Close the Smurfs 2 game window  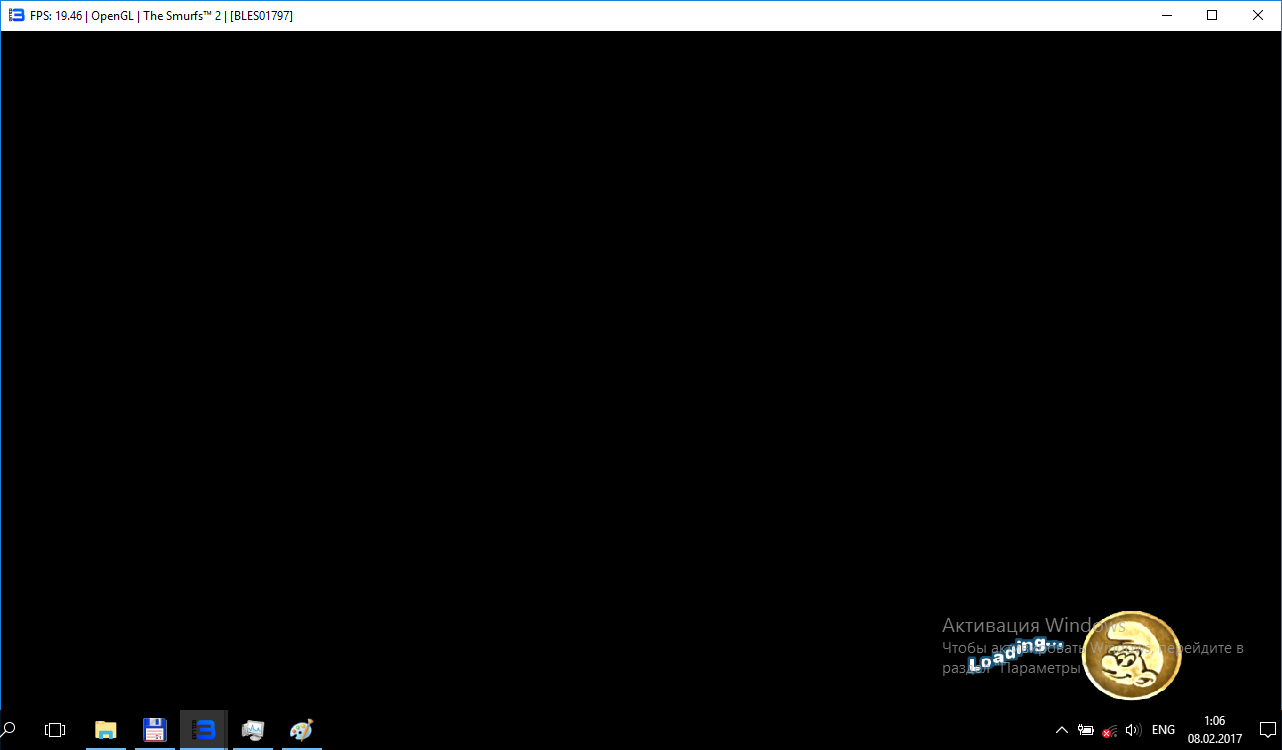(1258, 15)
